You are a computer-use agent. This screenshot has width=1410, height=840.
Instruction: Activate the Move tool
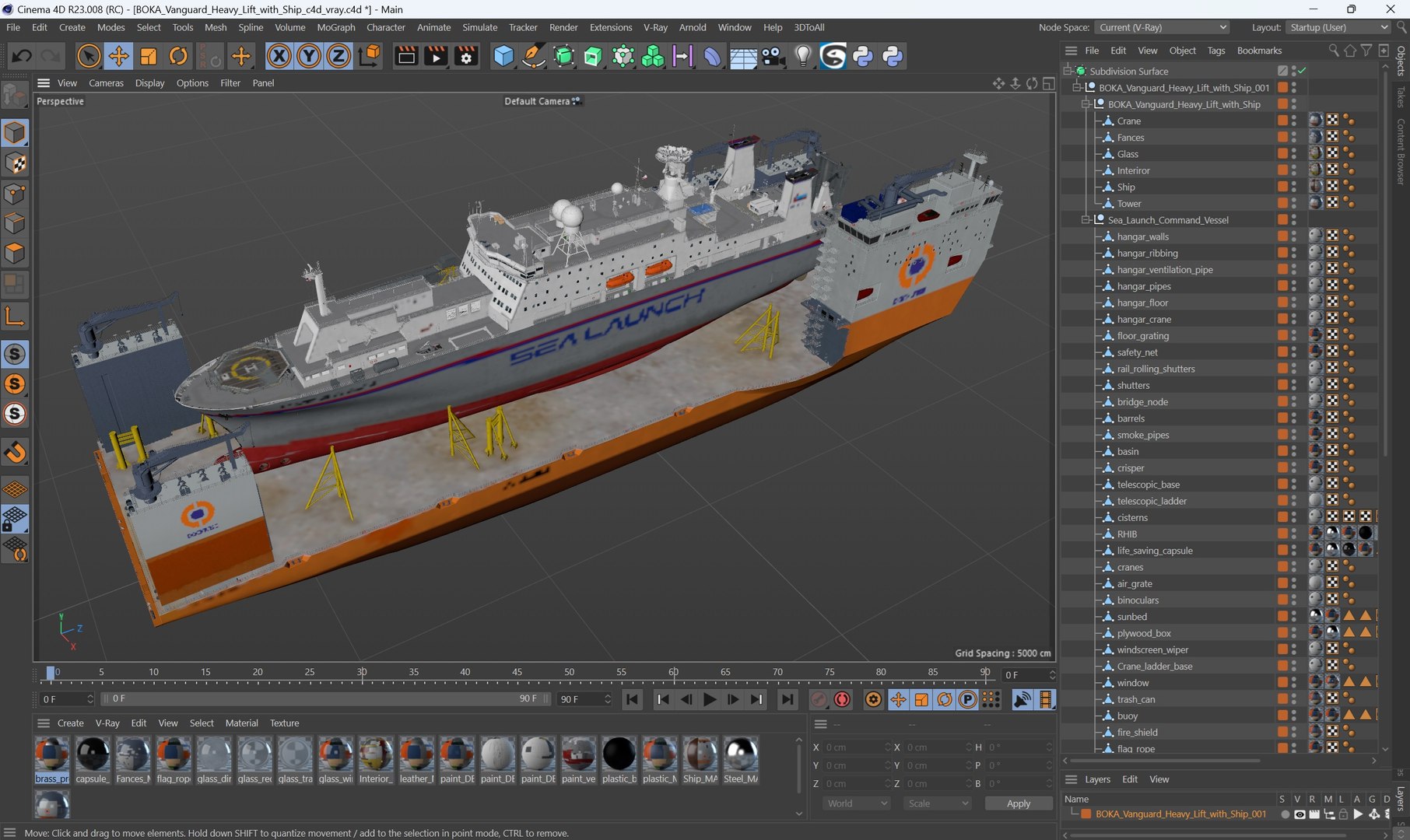(118, 56)
